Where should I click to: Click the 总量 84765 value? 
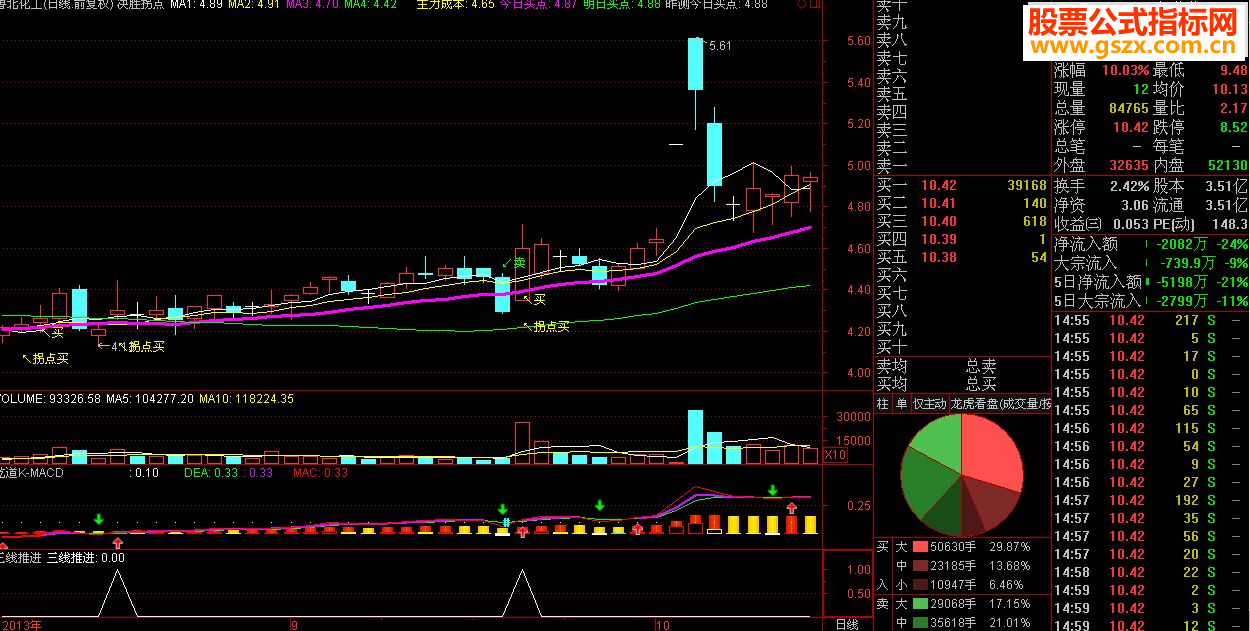(1129, 108)
